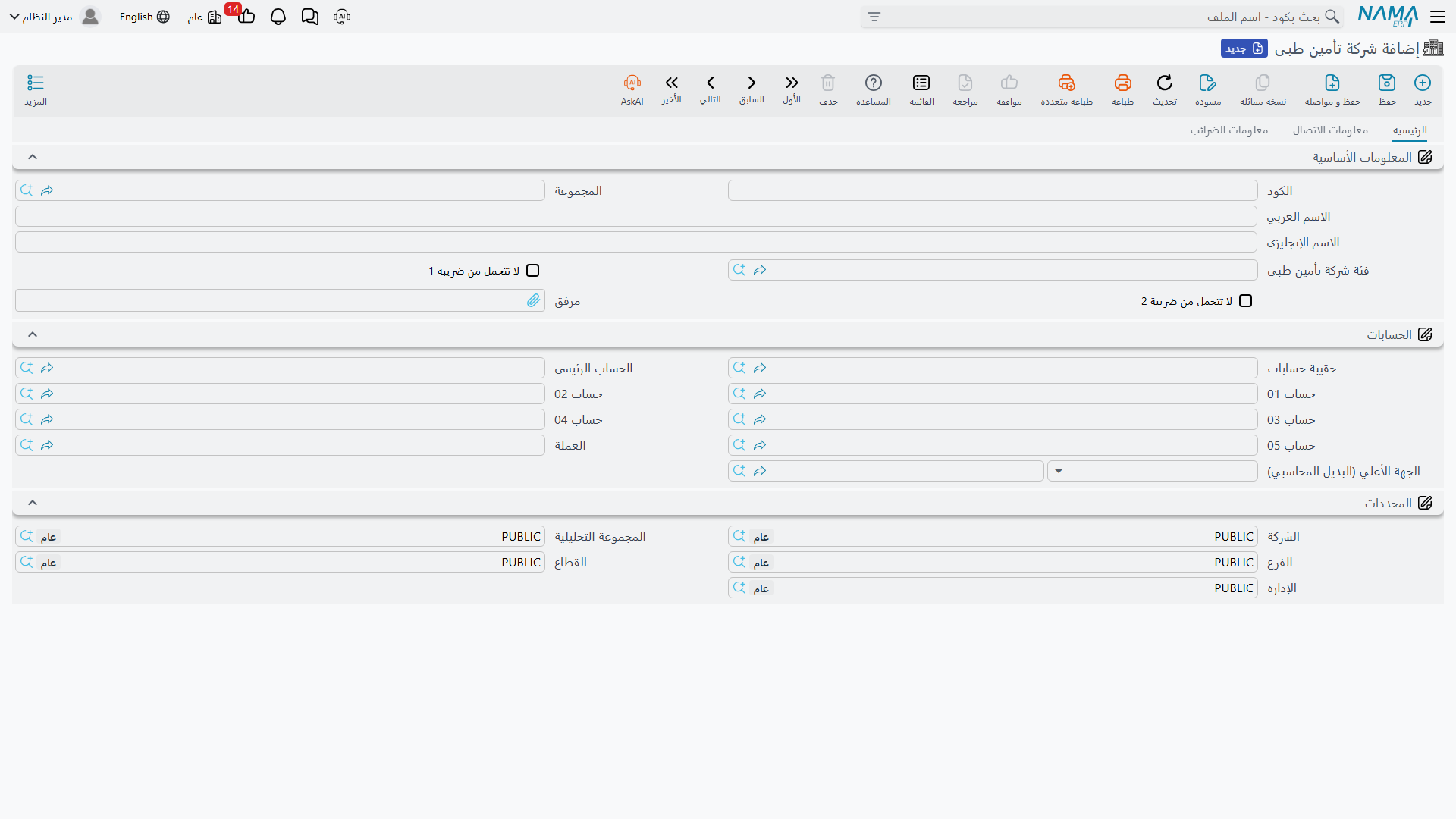Click into الاسم الإنجليزي input field
The height and width of the screenshot is (819, 1456).
pyautogui.click(x=636, y=242)
